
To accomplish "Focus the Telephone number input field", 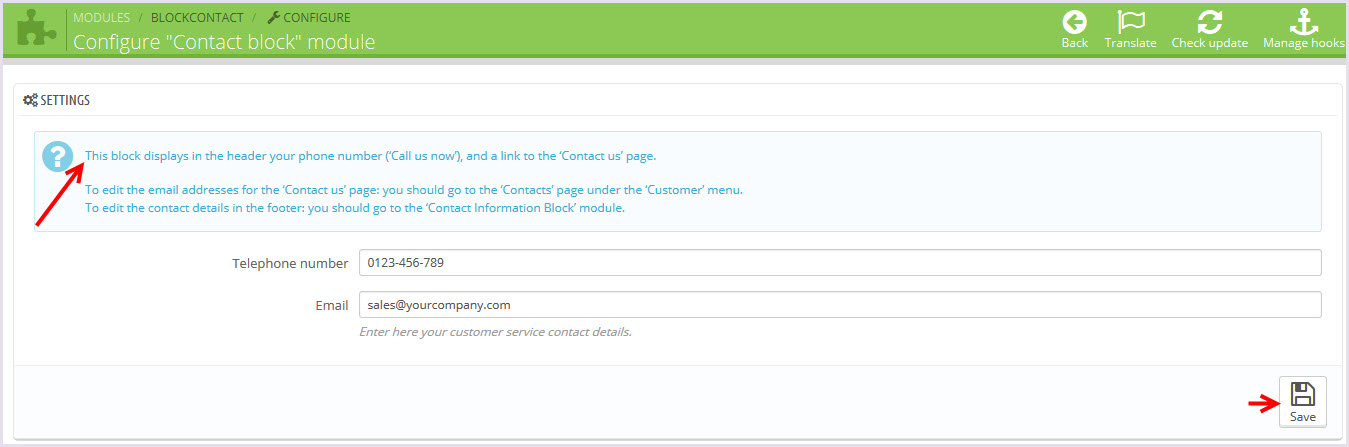I will coord(840,263).
